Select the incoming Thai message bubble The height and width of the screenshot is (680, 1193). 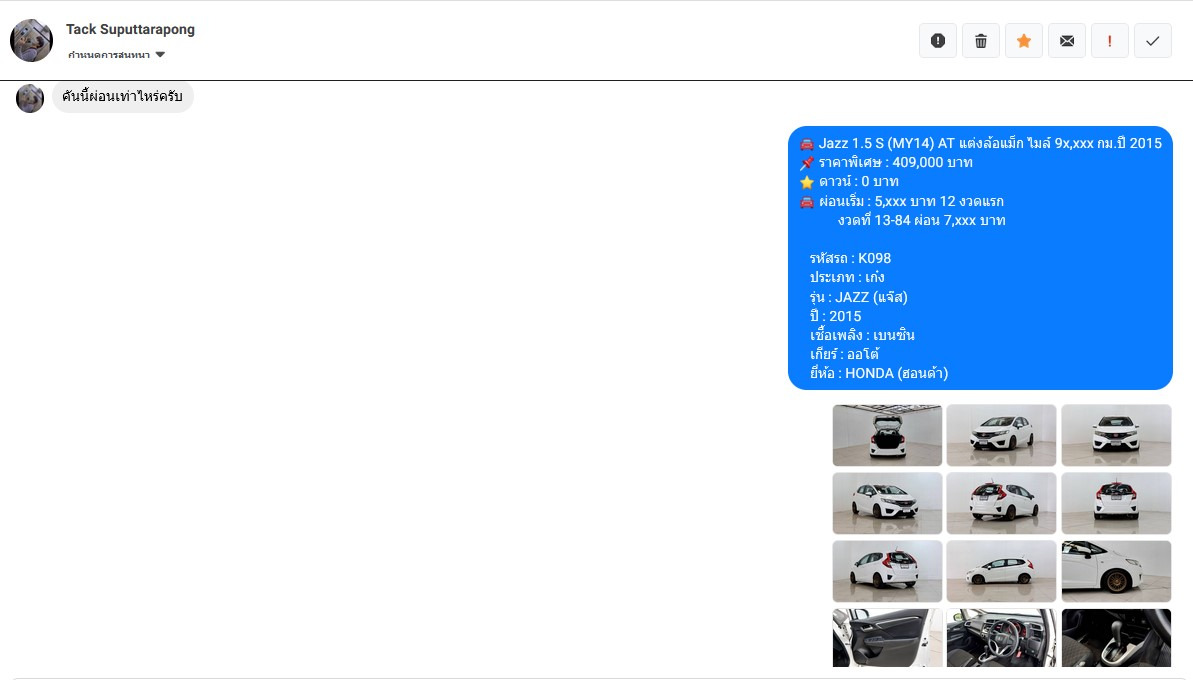point(122,97)
